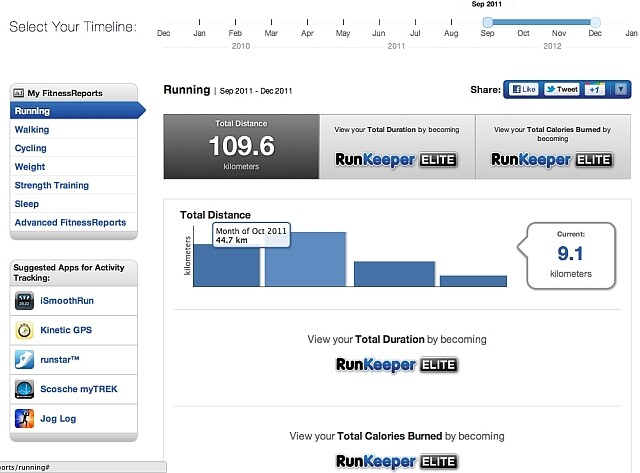Click the Mar timeline marker

pyautogui.click(x=271, y=22)
